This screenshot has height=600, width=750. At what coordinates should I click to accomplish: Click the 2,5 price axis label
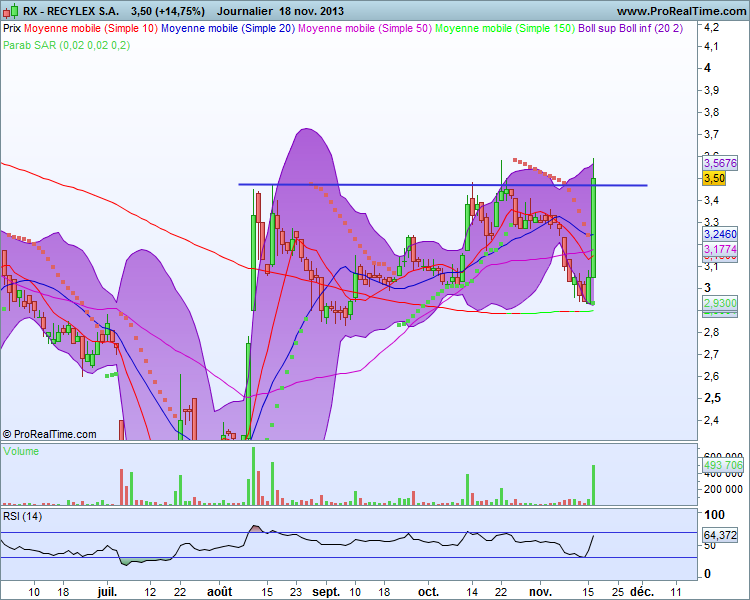(x=712, y=398)
